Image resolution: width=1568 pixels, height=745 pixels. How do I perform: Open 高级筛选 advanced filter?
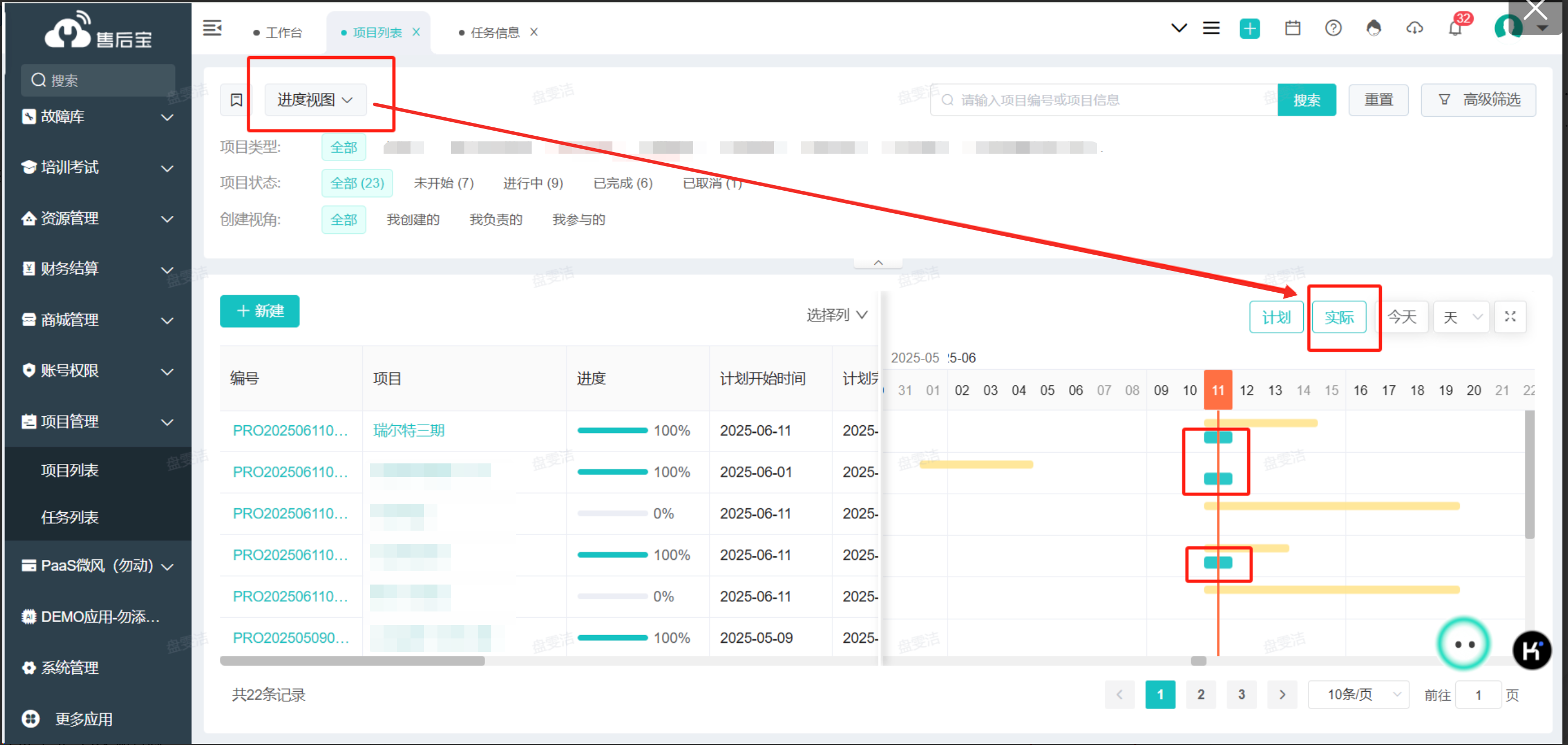pos(1478,100)
